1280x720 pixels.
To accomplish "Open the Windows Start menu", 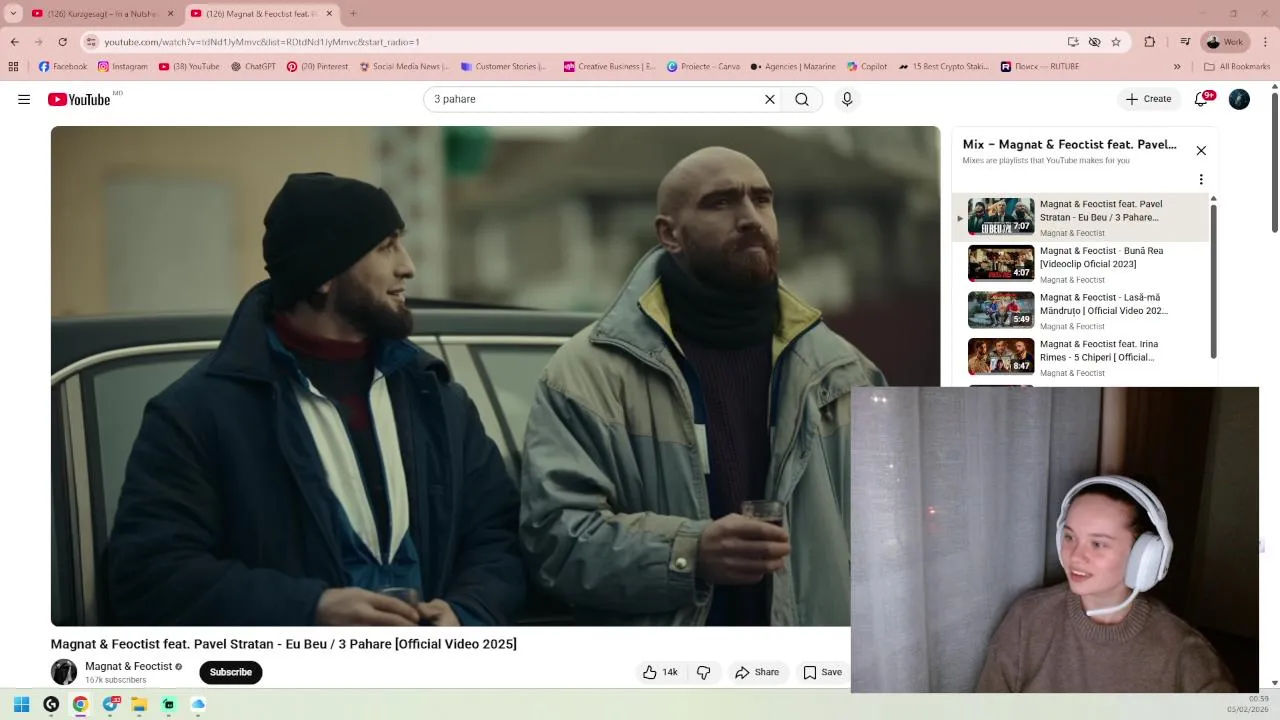I will (x=21, y=705).
